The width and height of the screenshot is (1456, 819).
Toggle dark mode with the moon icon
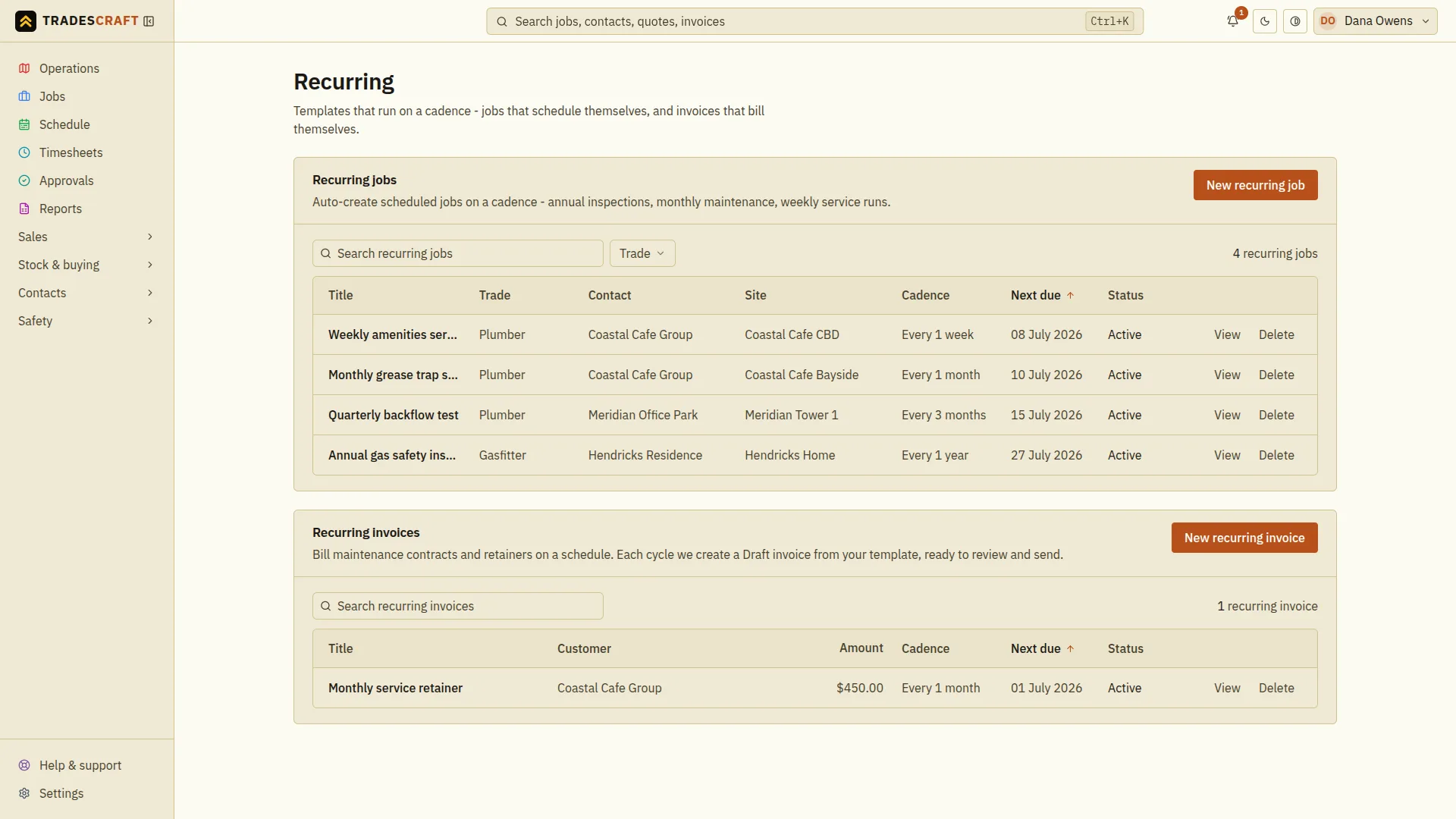(x=1265, y=21)
